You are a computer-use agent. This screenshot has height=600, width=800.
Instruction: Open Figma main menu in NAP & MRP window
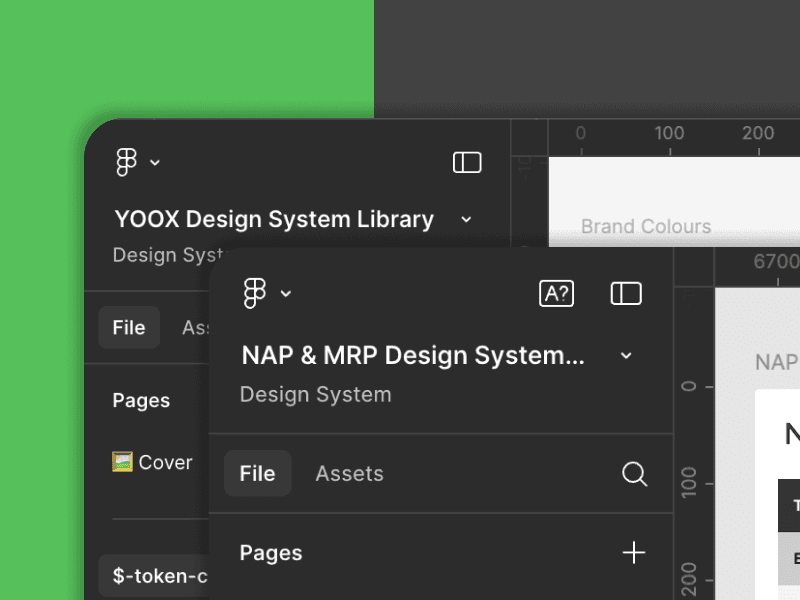coord(255,293)
